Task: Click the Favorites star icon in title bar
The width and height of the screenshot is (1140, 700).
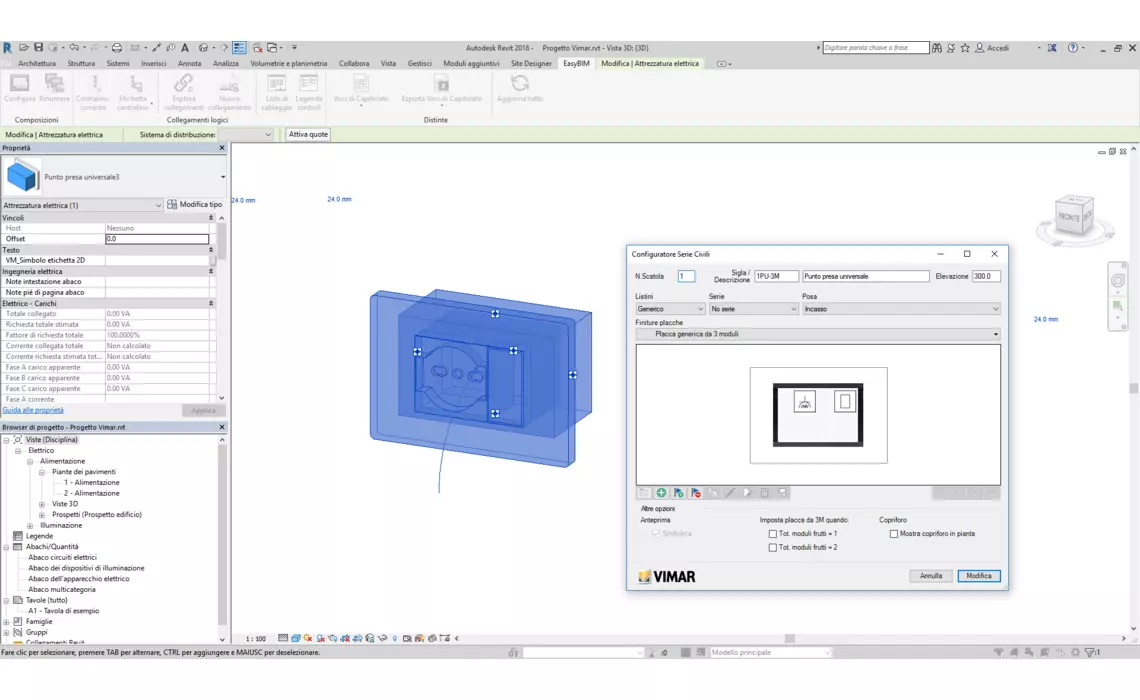Action: click(965, 48)
